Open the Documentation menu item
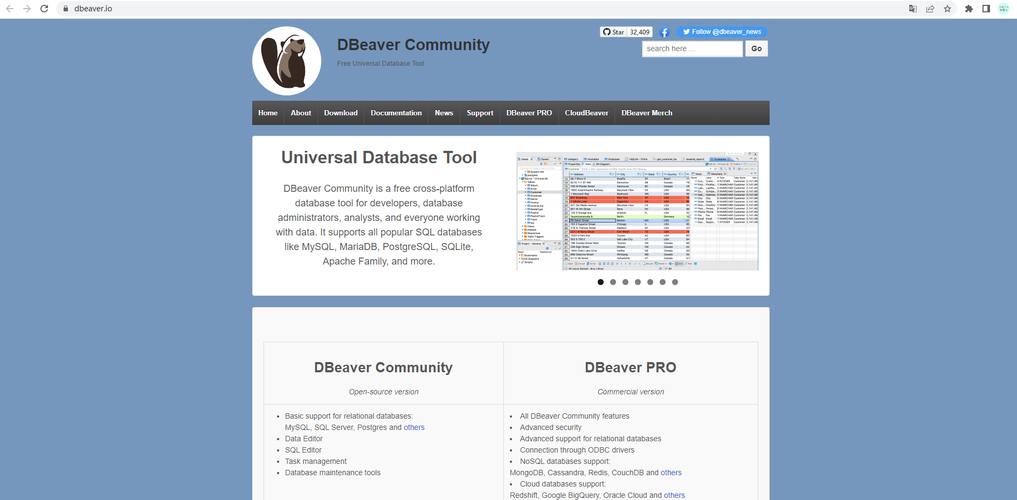1017x500 pixels. (396, 113)
